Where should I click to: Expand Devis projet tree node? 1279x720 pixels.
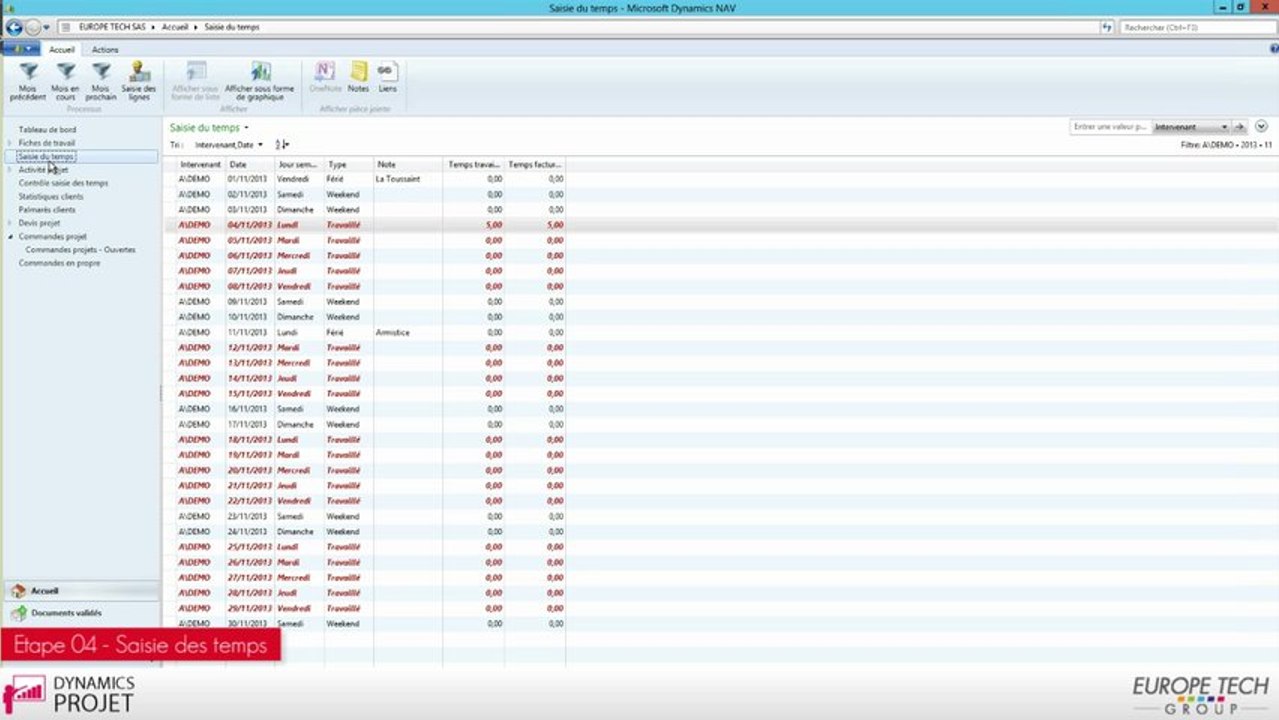[10, 223]
